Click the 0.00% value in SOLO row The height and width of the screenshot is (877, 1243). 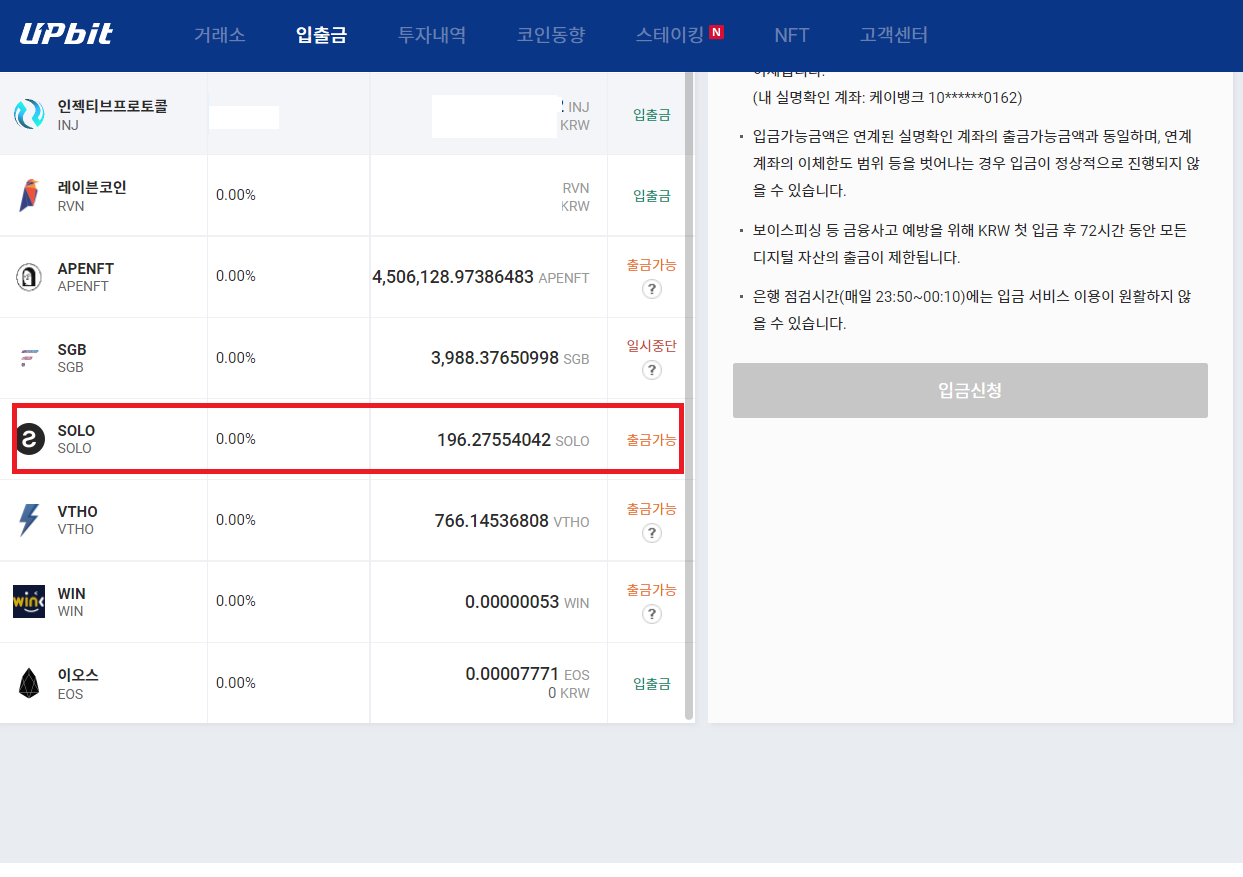pos(236,439)
